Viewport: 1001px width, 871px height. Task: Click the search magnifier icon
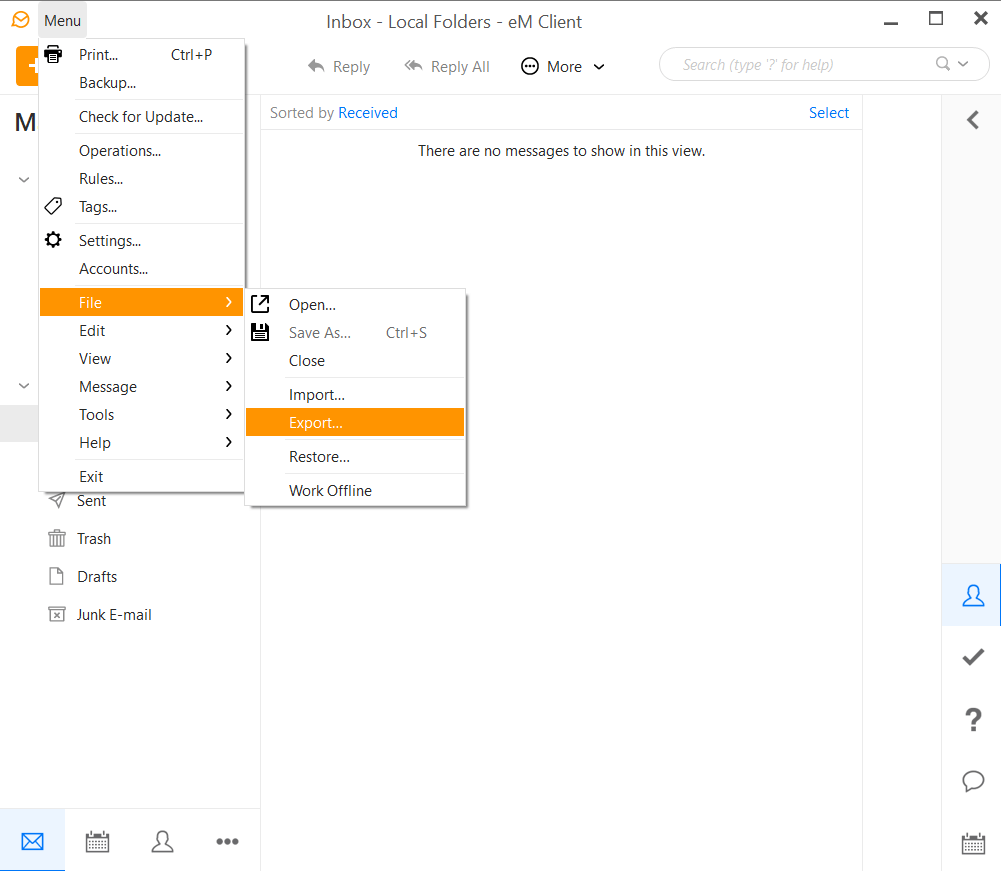943,64
